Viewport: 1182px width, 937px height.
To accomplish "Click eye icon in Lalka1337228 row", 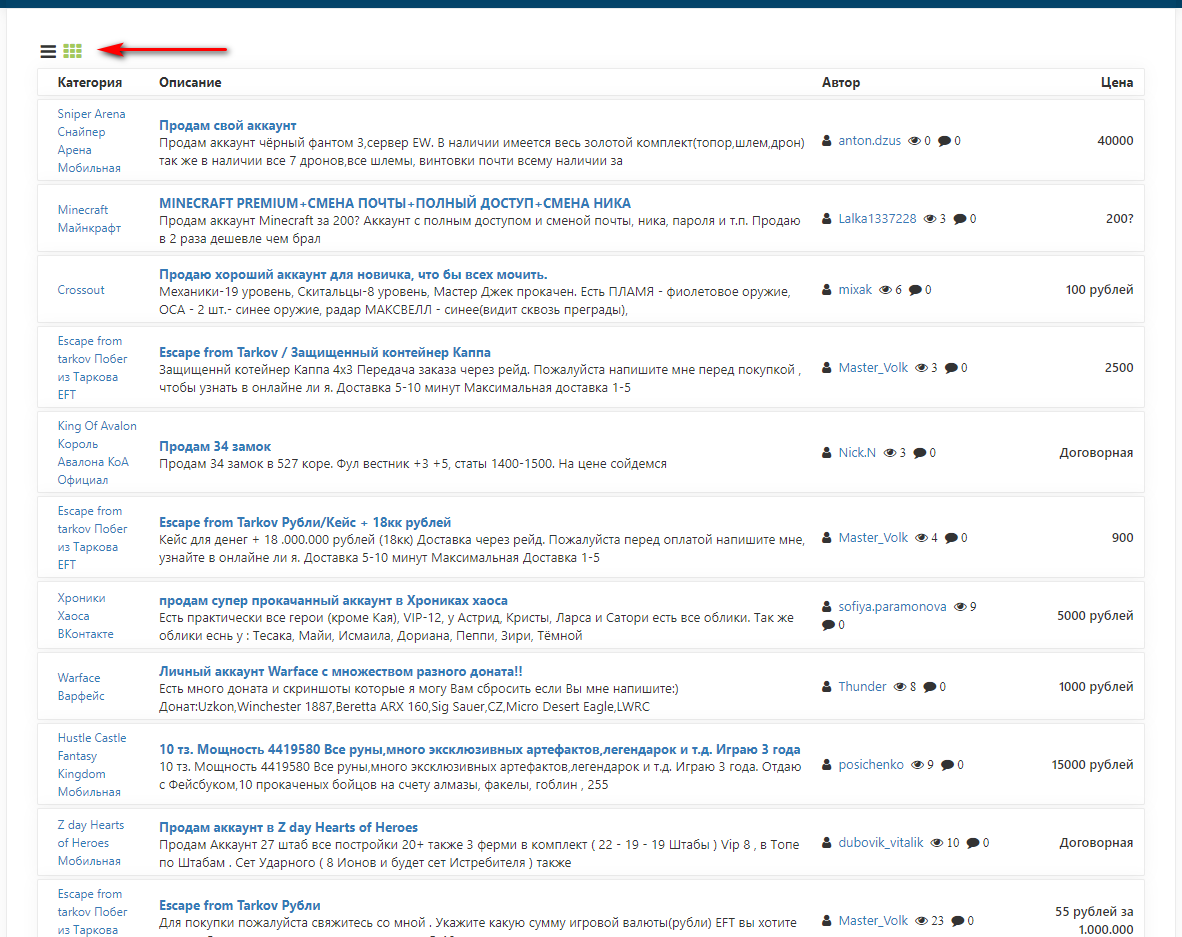I will (930, 219).
